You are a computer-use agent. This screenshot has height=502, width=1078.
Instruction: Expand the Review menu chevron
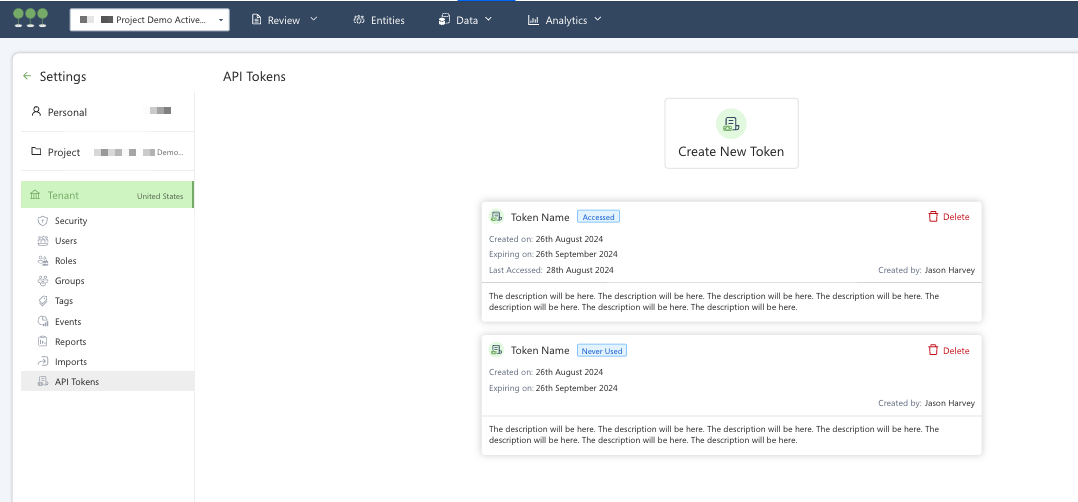(314, 19)
